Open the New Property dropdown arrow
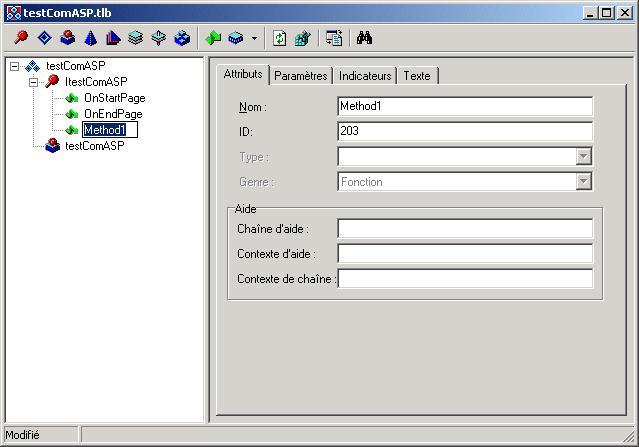The height and width of the screenshot is (447, 639). 254,39
